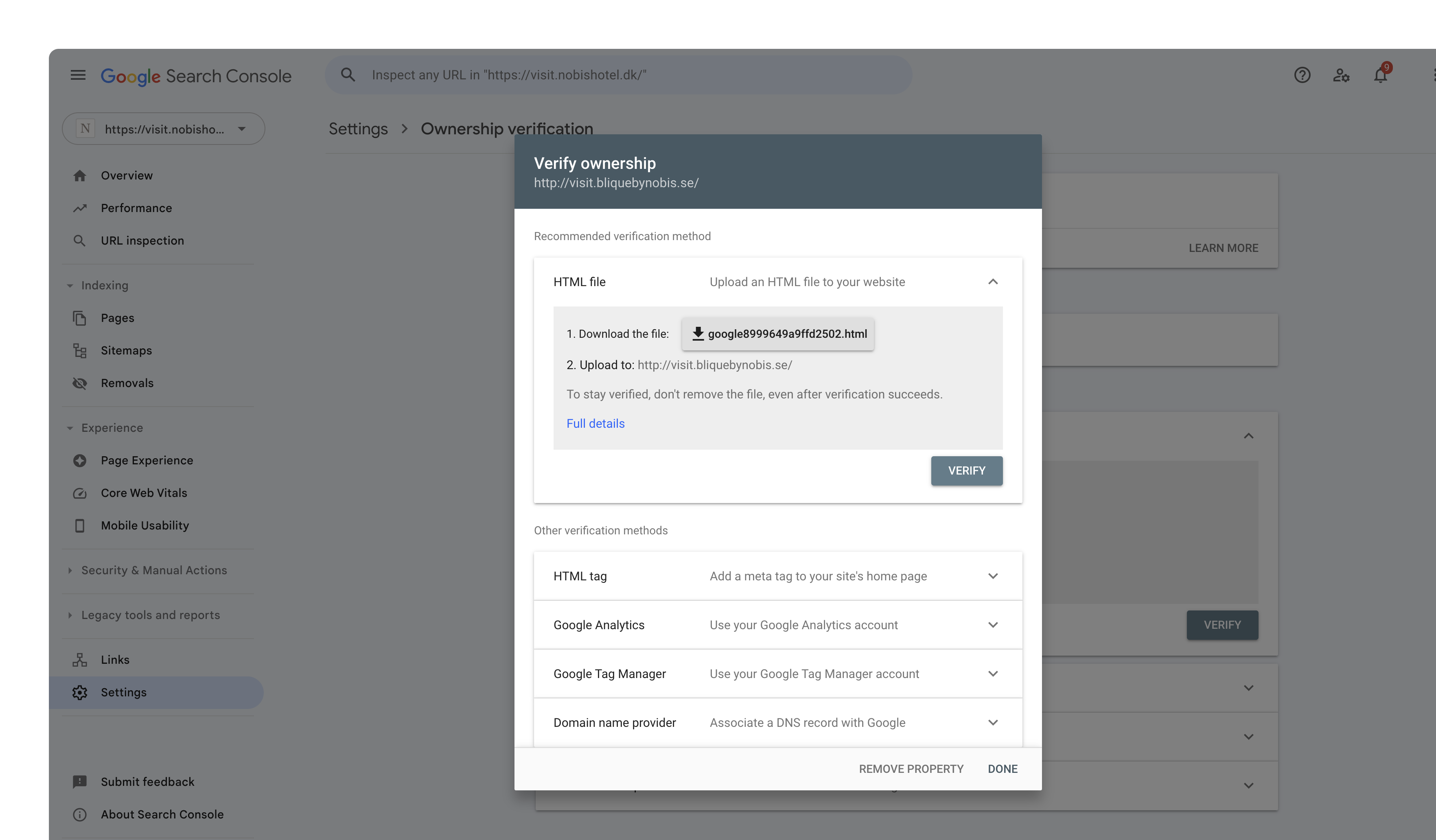Open the notifications bell
Viewport: 1436px width, 840px height.
1380,75
